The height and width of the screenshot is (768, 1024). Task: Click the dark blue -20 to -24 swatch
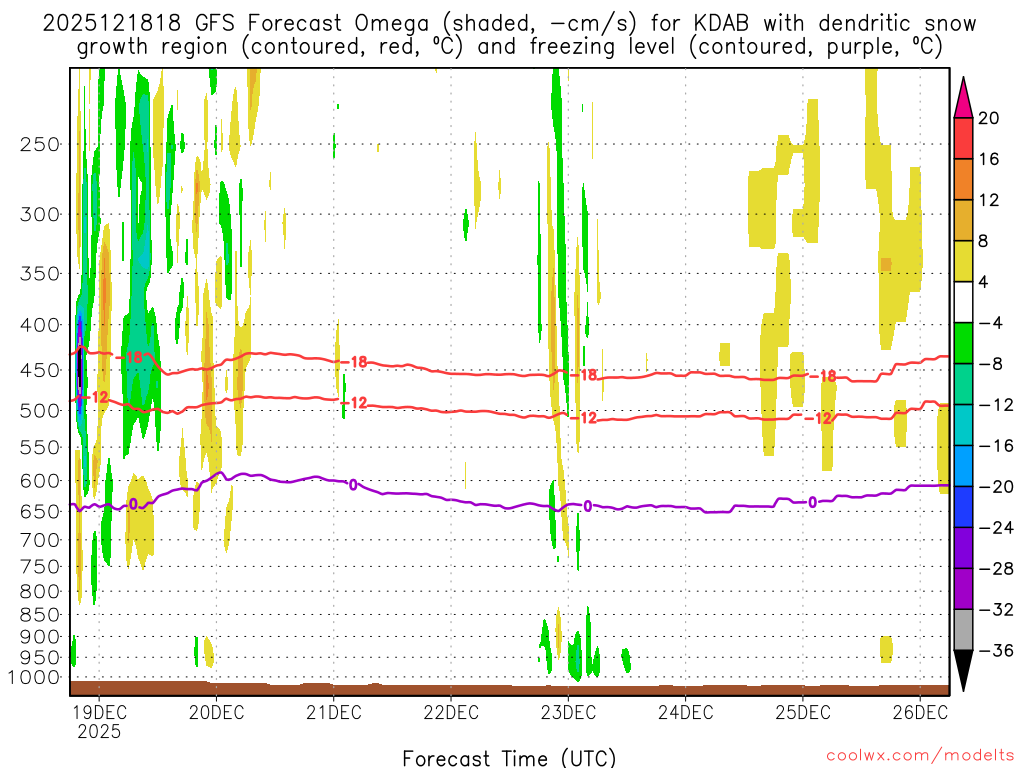963,507
